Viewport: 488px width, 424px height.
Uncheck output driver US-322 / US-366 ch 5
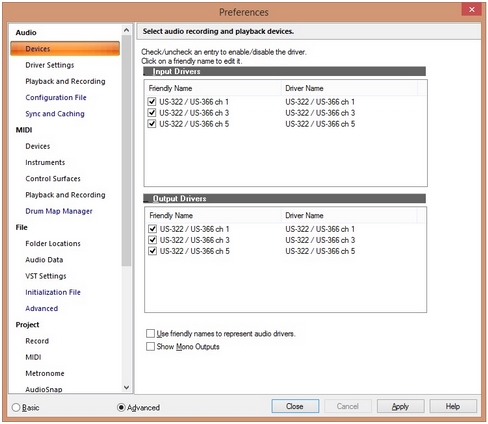click(x=153, y=251)
